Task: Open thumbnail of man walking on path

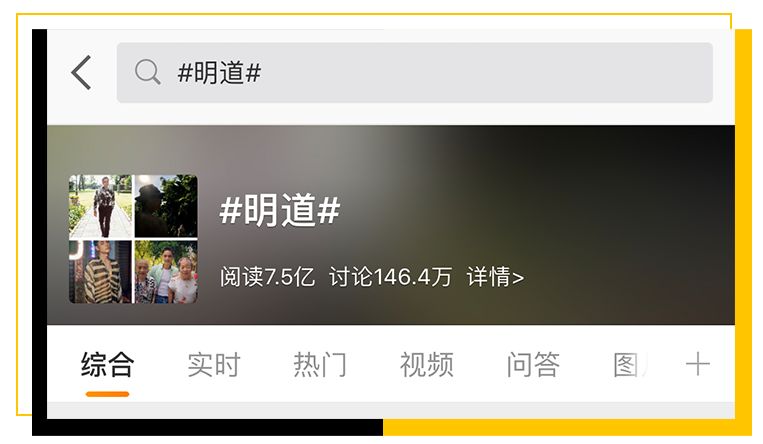Action: click(101, 206)
